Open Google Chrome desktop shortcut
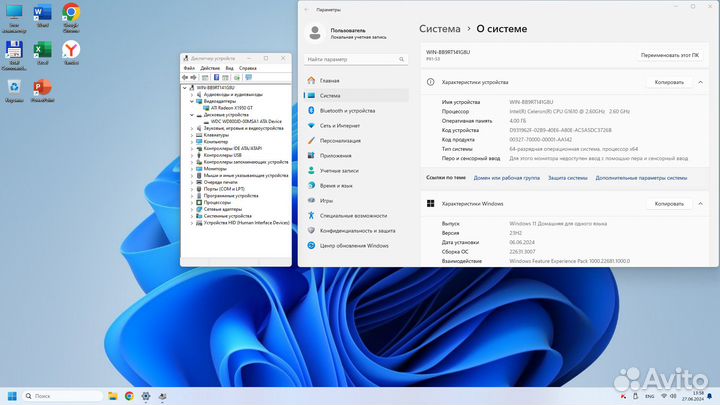The height and width of the screenshot is (405, 720). click(x=71, y=17)
